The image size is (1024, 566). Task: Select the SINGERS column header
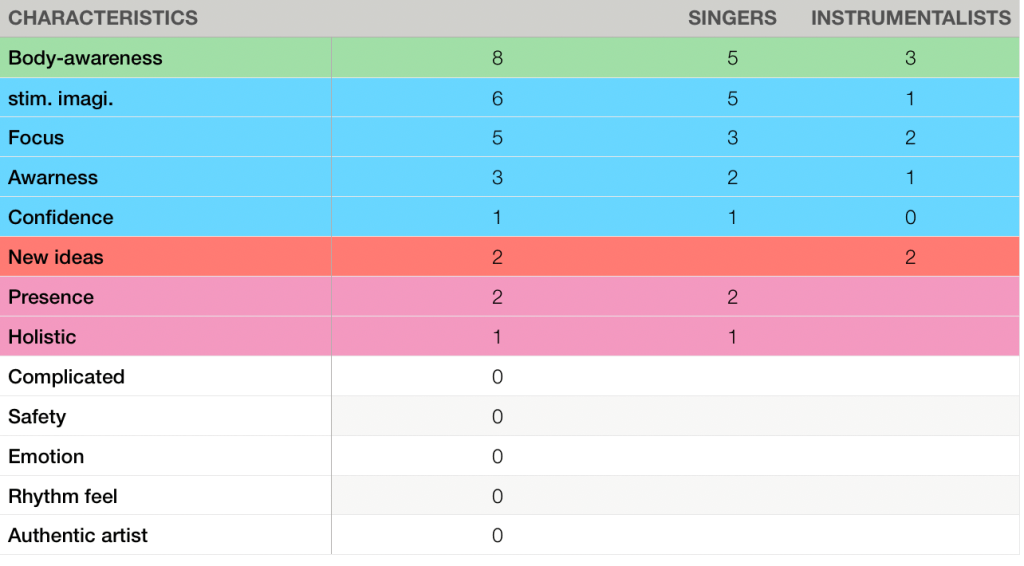click(x=732, y=18)
